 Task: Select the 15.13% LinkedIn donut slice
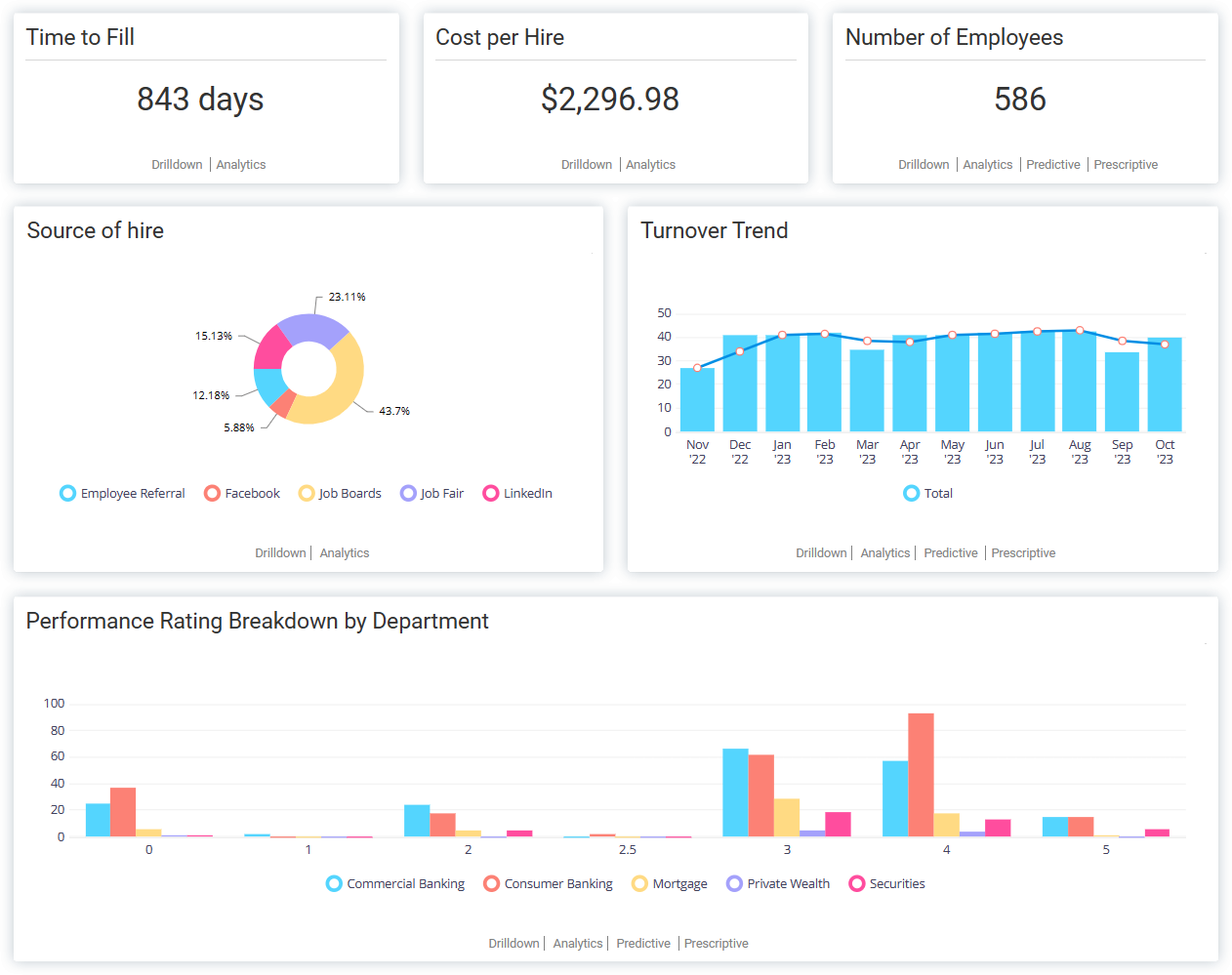(272, 349)
